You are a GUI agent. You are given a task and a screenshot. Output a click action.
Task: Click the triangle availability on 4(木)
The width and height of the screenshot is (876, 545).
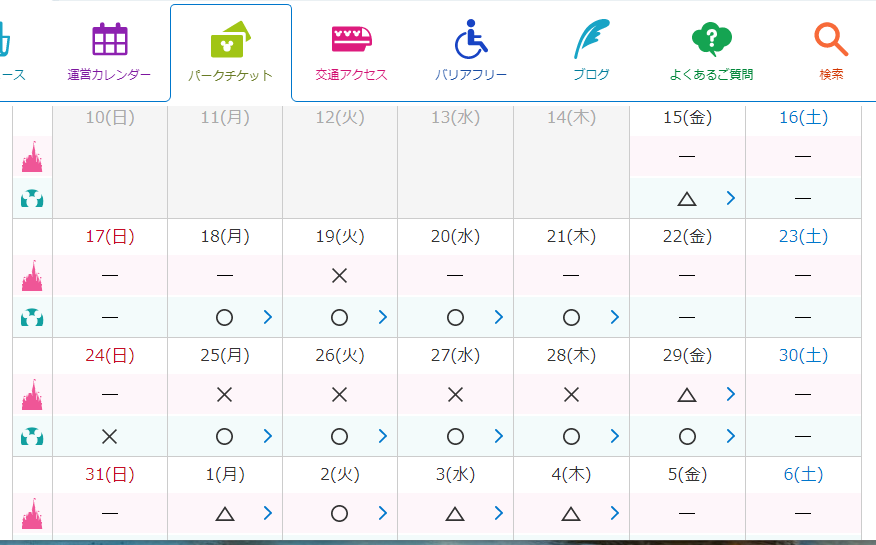(571, 513)
